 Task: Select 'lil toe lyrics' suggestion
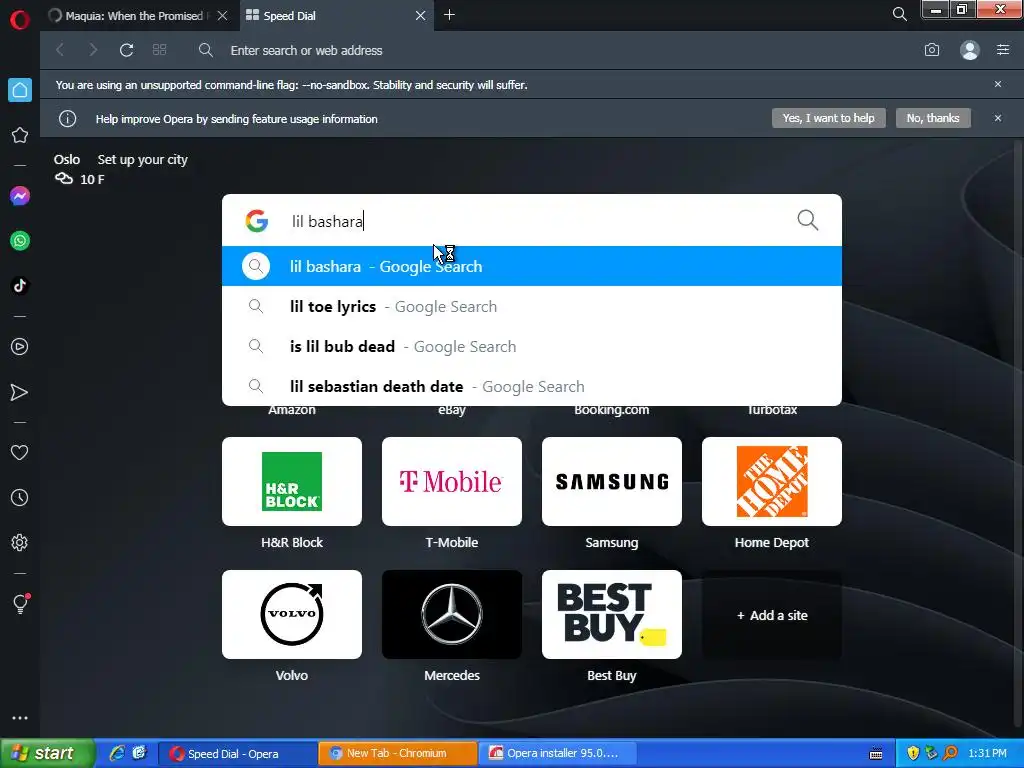[x=532, y=306]
